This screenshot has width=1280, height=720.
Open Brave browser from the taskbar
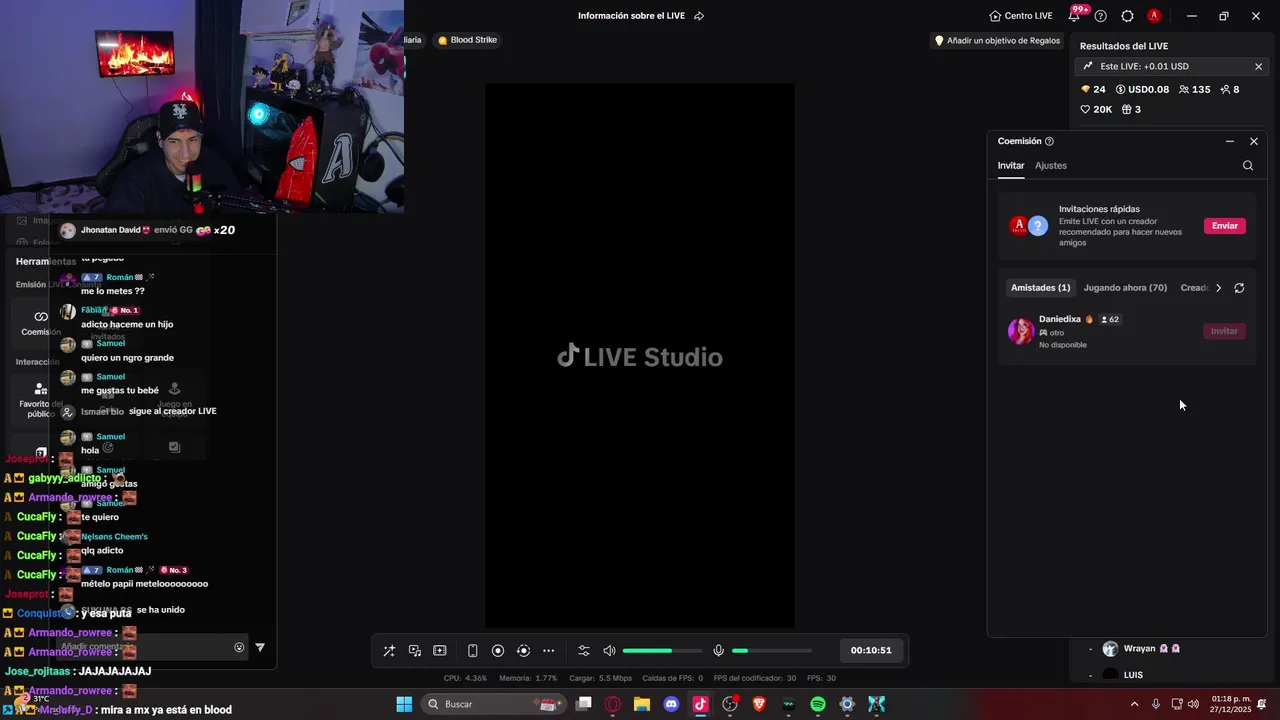coord(759,704)
